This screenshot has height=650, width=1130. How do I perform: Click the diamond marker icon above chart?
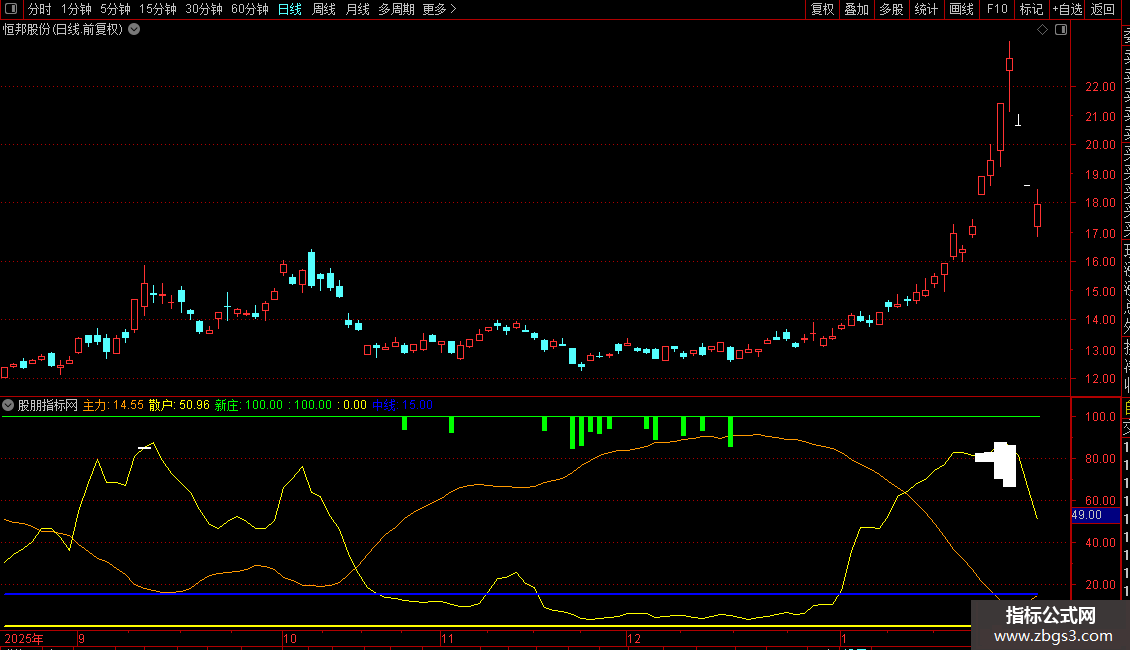(x=1042, y=30)
